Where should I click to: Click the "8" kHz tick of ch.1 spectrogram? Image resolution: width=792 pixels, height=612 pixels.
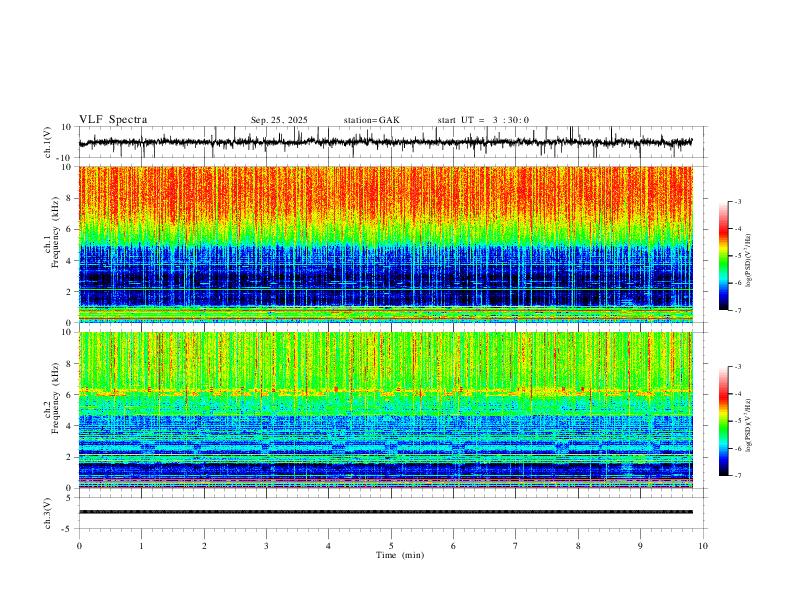(70, 198)
